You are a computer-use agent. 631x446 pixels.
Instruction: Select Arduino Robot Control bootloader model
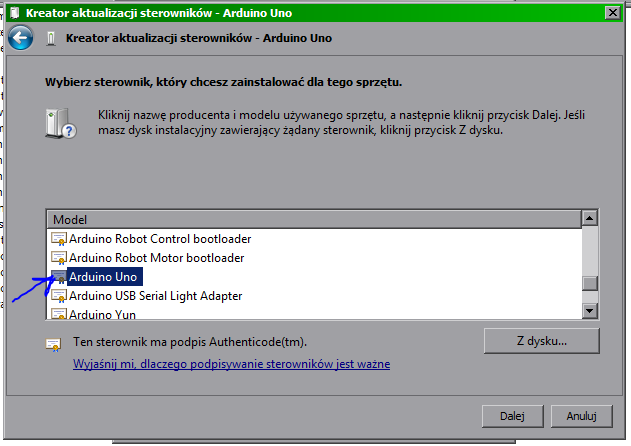pyautogui.click(x=160, y=239)
